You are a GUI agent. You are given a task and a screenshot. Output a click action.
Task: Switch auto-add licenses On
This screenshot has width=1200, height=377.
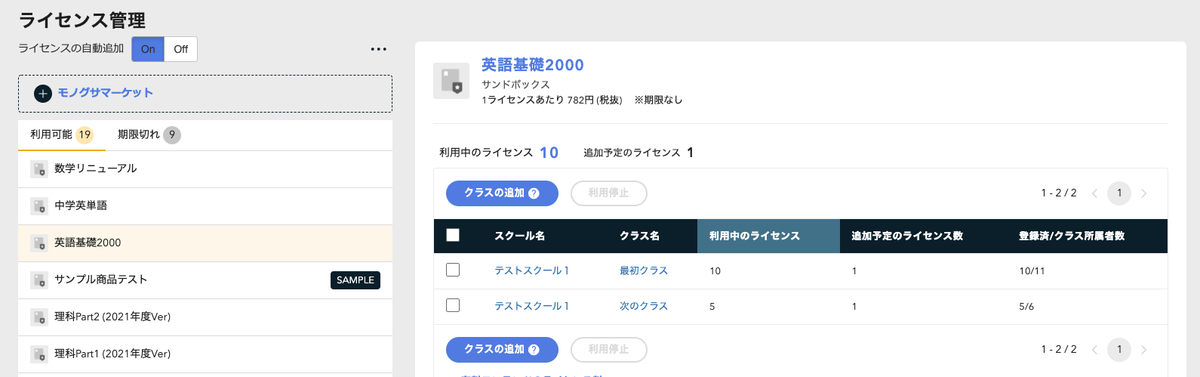pyautogui.click(x=148, y=49)
